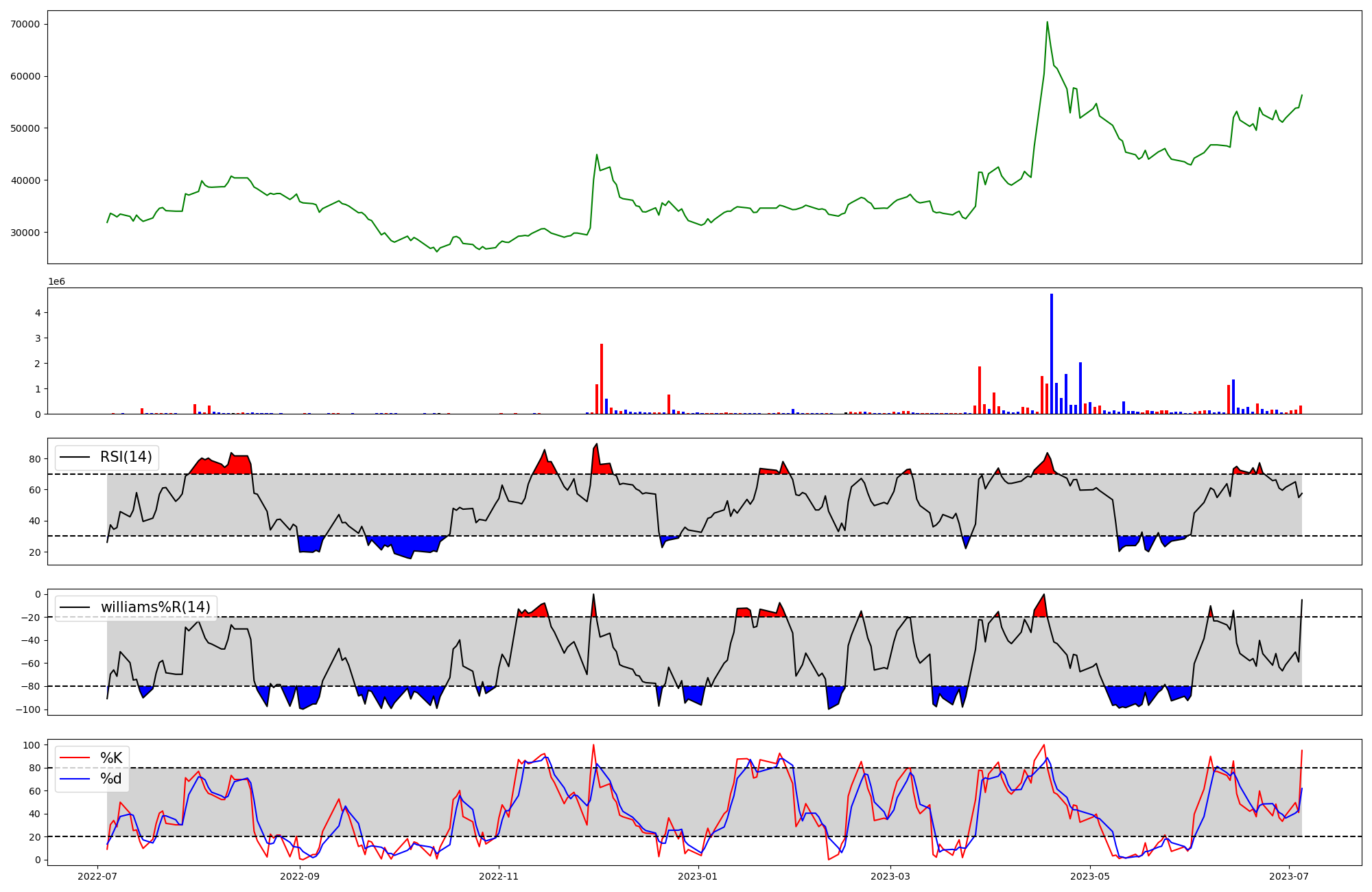This screenshot has width=1372, height=892.
Task: Click red %K line sample in legend
Action: [x=75, y=758]
